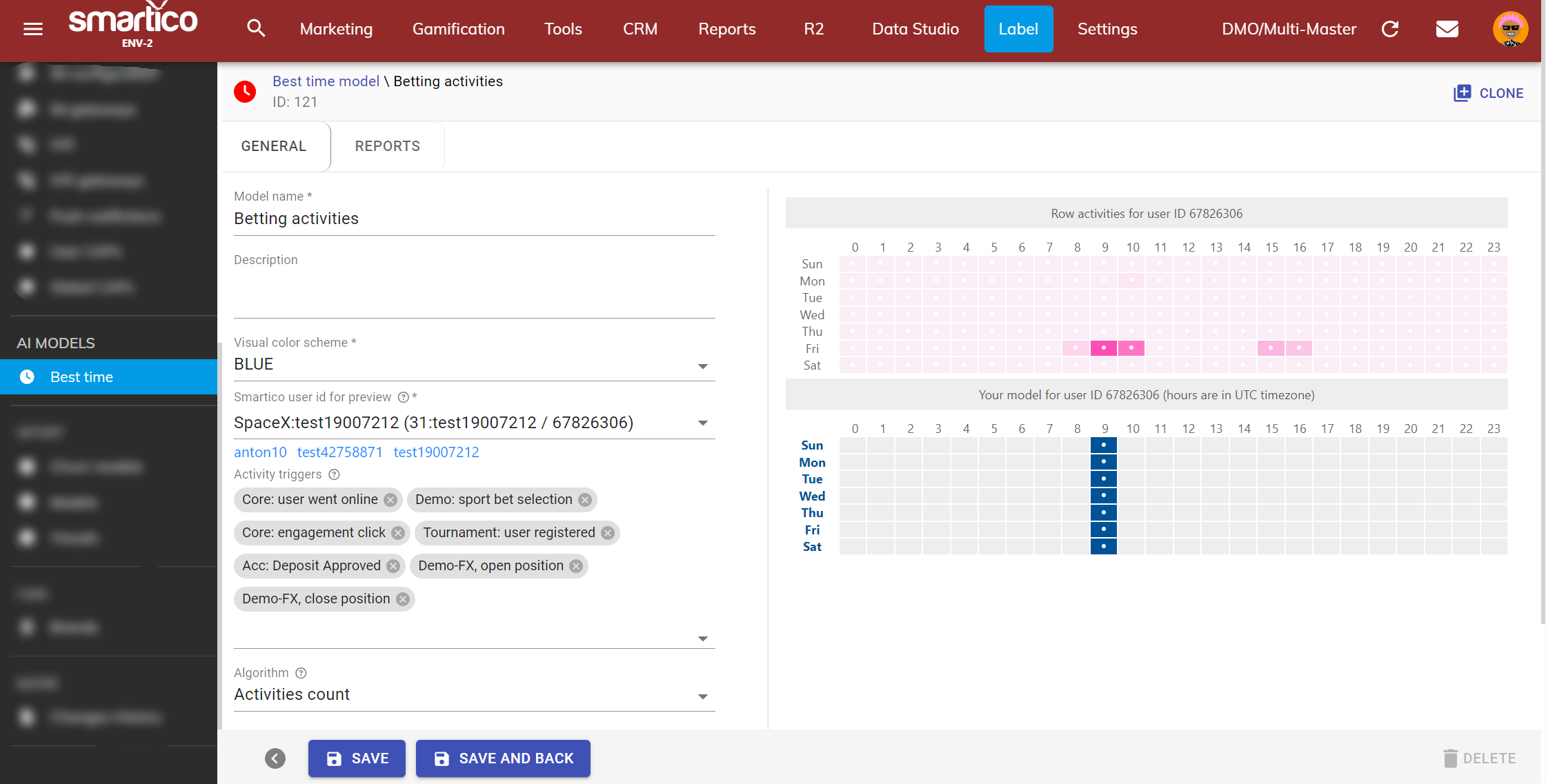Remove the 'Demo: sport bet selection' trigger
The image size is (1546, 784).
tap(585, 500)
